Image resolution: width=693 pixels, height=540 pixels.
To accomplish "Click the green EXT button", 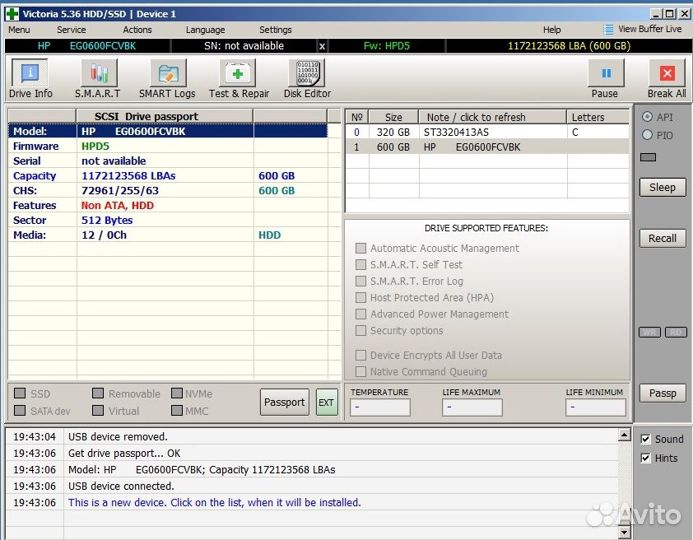I will [327, 402].
